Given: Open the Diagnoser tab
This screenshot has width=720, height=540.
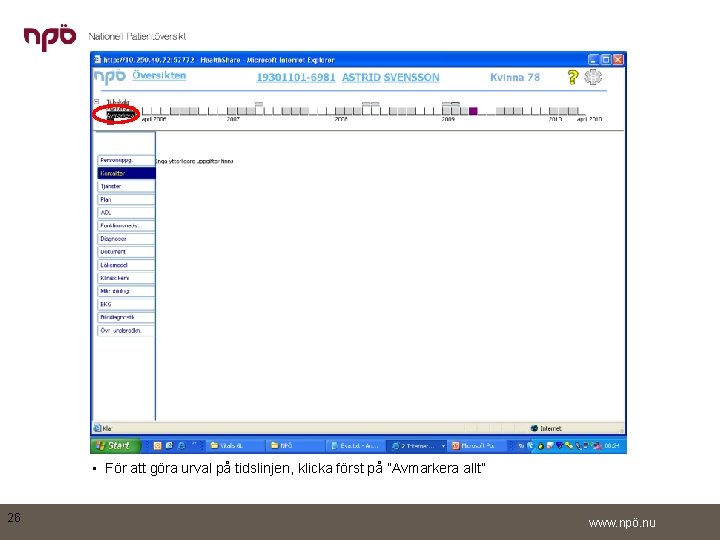Looking at the screenshot, I should coord(126,239).
